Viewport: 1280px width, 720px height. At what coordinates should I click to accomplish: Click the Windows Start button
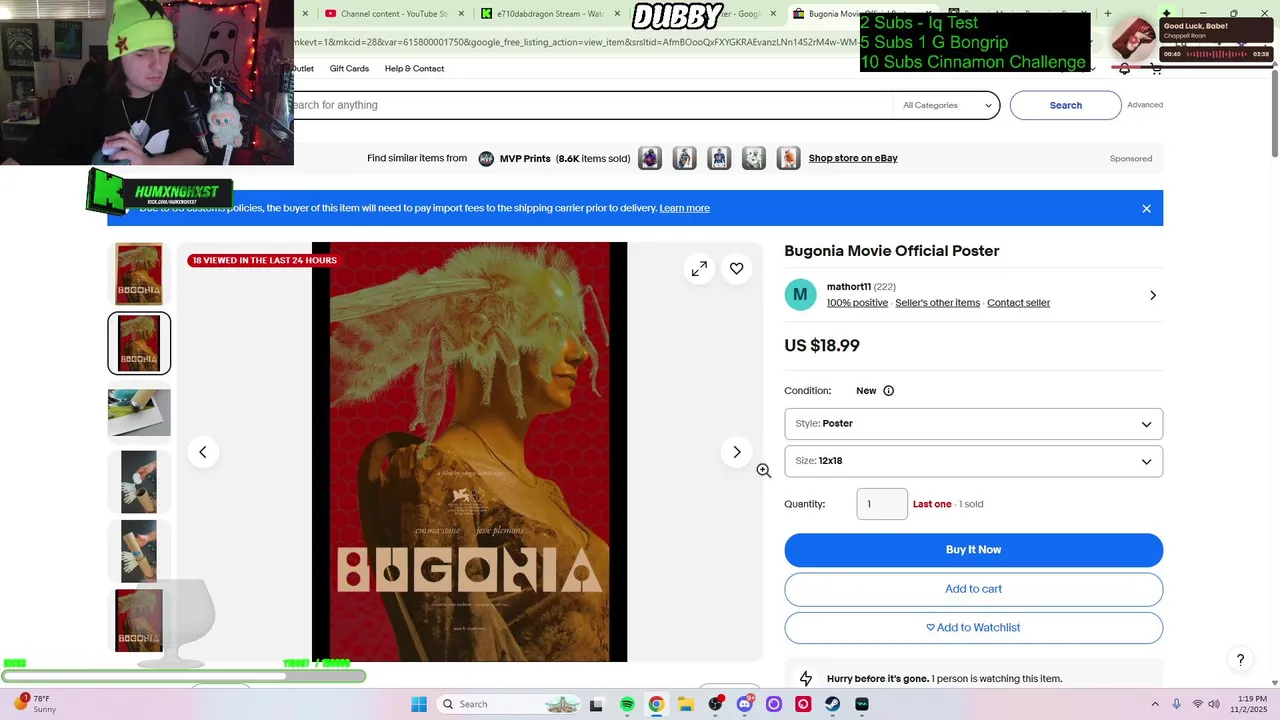419,704
